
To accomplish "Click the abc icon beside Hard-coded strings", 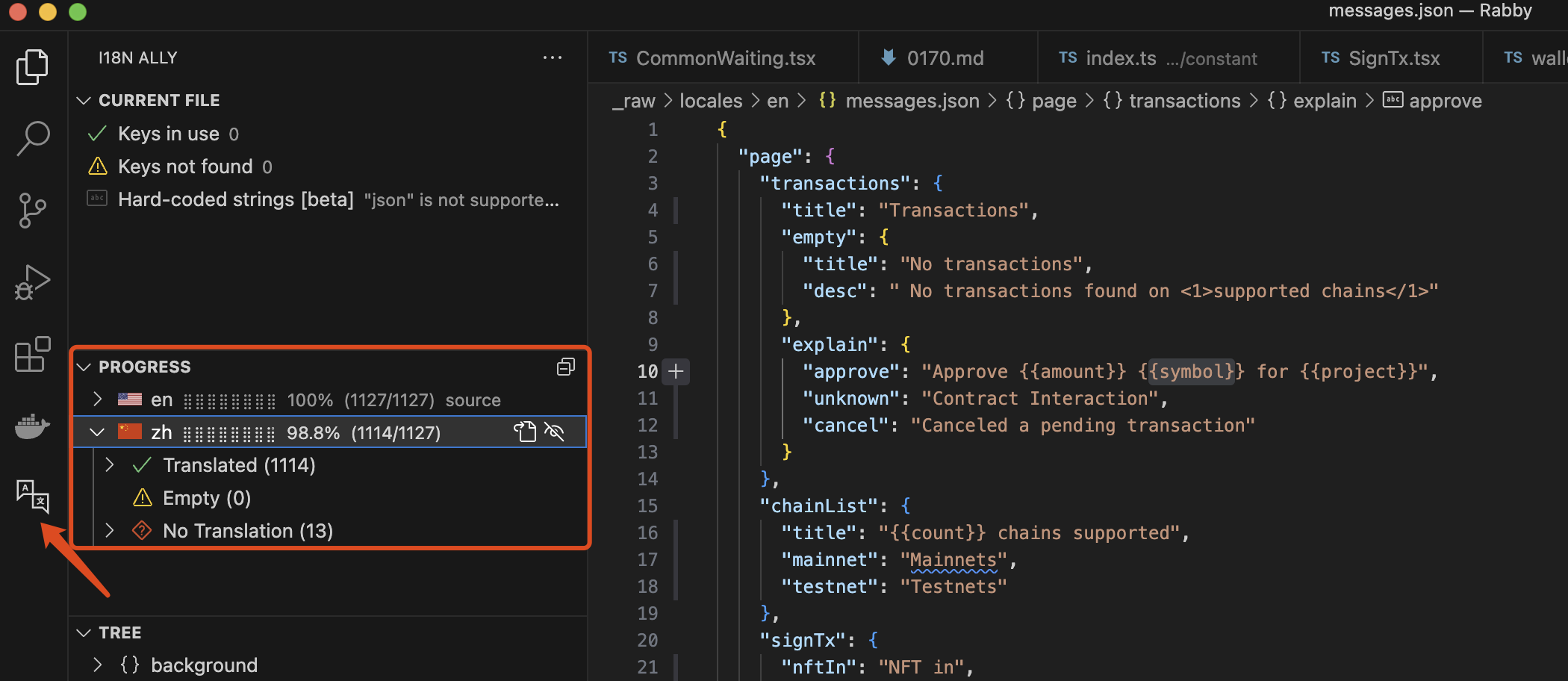I will (x=97, y=198).
